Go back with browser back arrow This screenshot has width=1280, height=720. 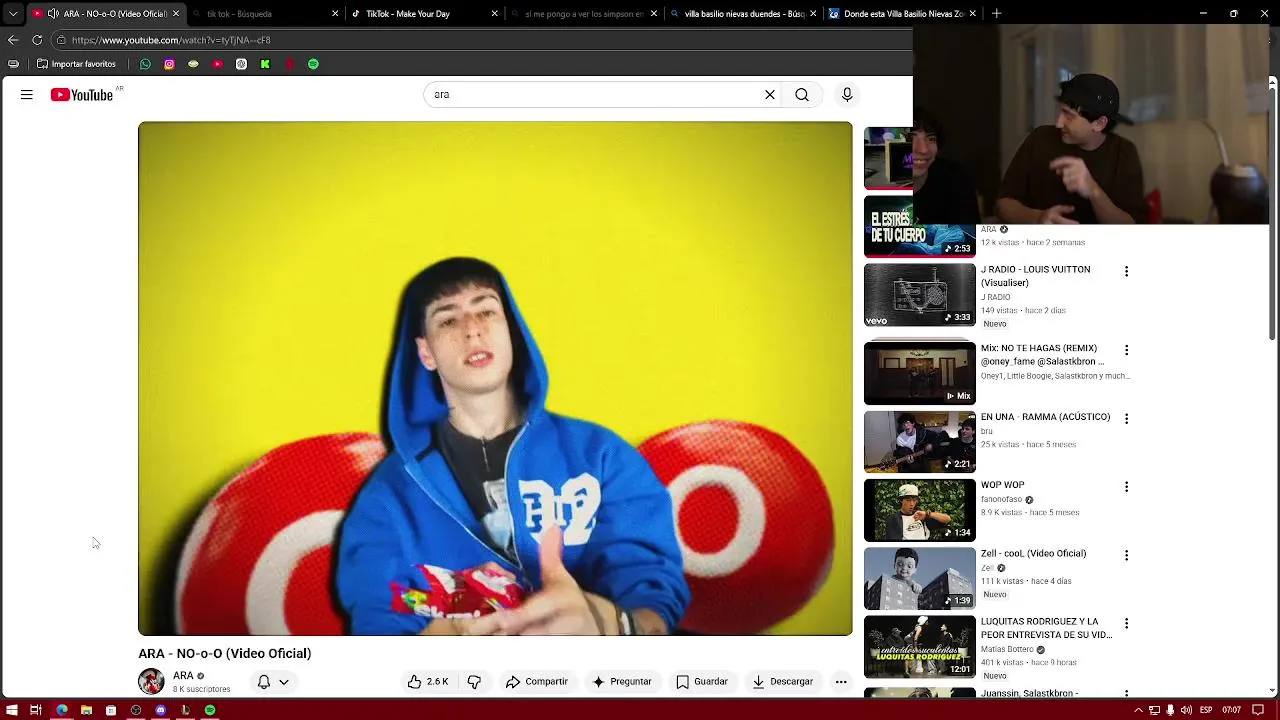click(13, 40)
